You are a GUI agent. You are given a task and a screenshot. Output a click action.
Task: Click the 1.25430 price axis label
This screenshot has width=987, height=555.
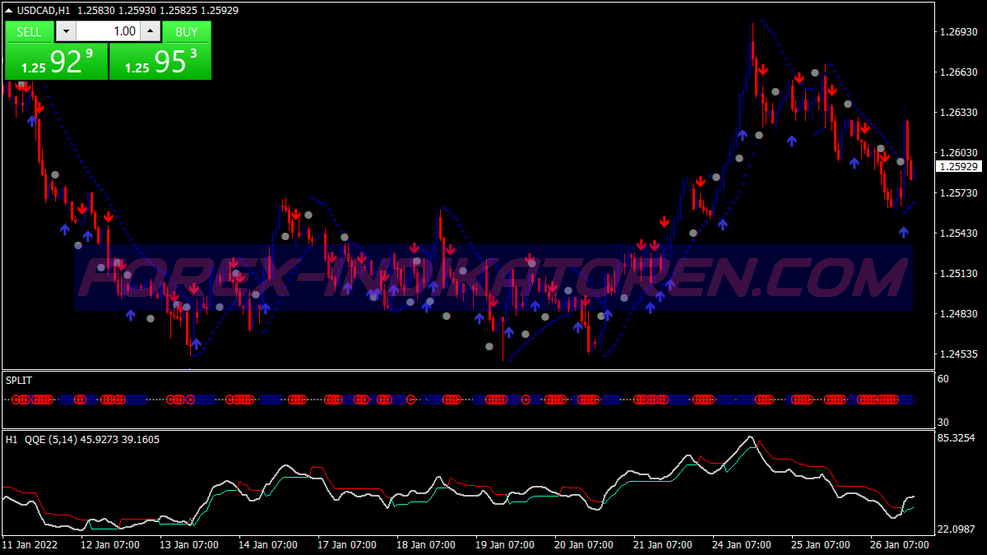click(958, 233)
